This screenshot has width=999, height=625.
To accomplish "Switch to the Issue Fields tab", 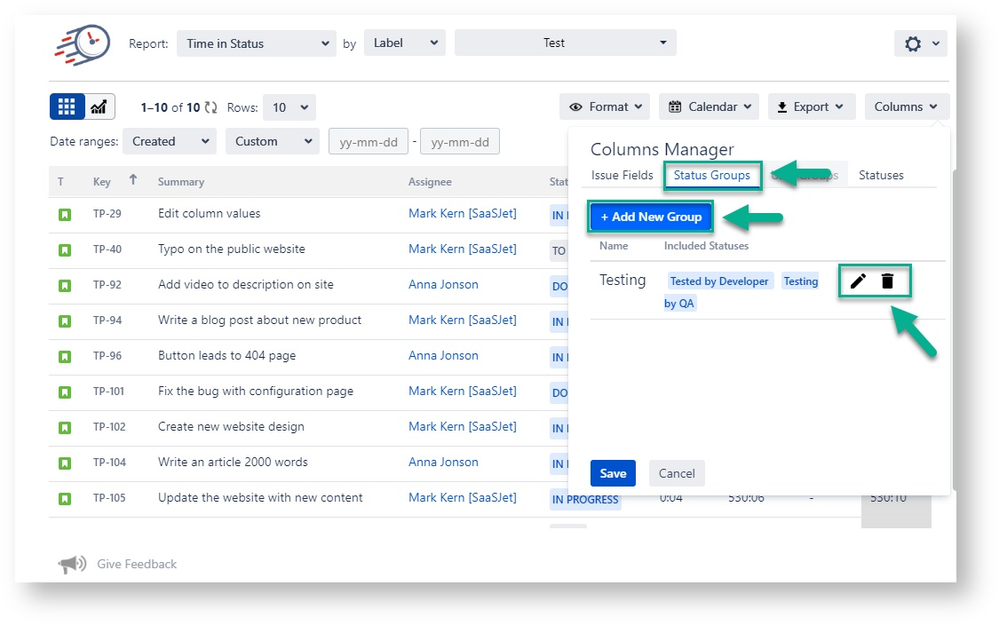I will click(x=621, y=173).
